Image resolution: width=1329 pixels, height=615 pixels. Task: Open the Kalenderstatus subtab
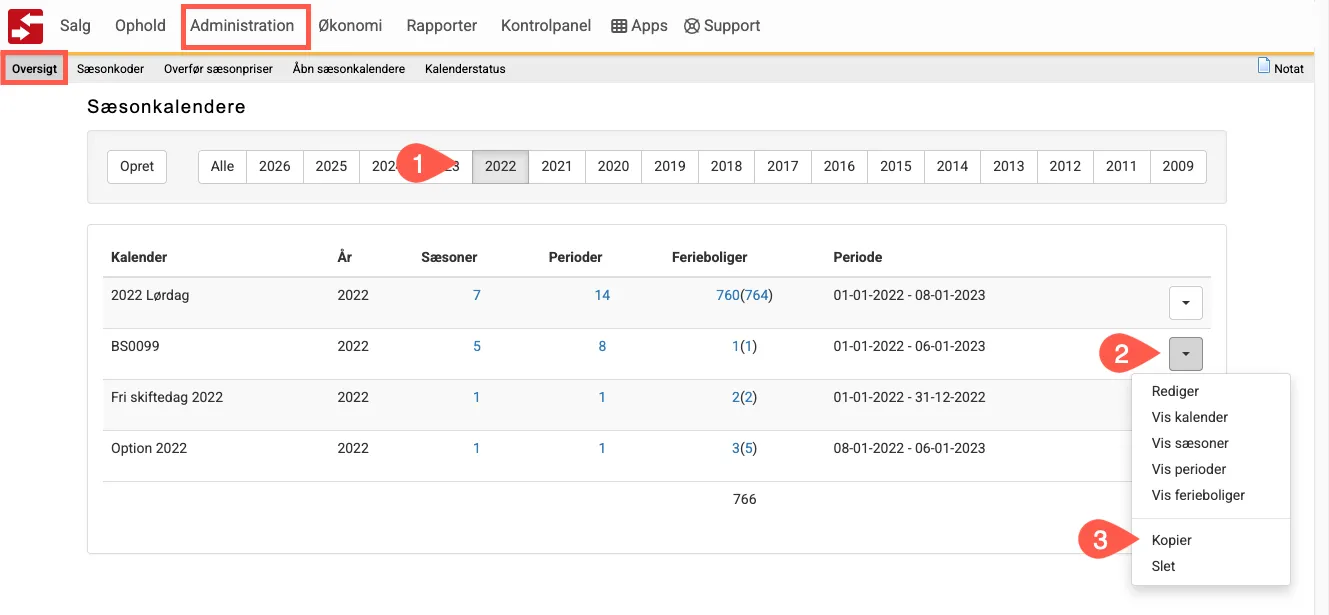(465, 69)
